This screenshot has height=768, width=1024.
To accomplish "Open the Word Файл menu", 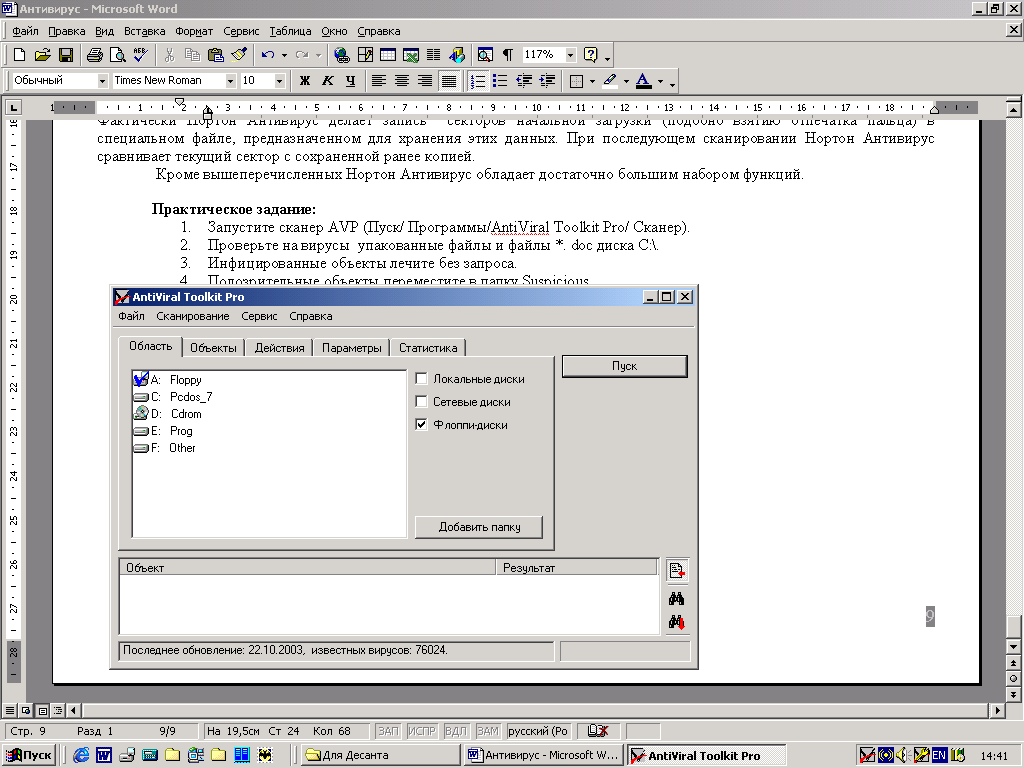I will coord(25,31).
